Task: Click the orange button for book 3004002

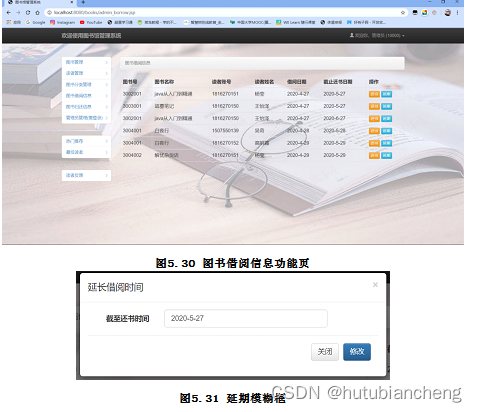Action: [x=374, y=156]
